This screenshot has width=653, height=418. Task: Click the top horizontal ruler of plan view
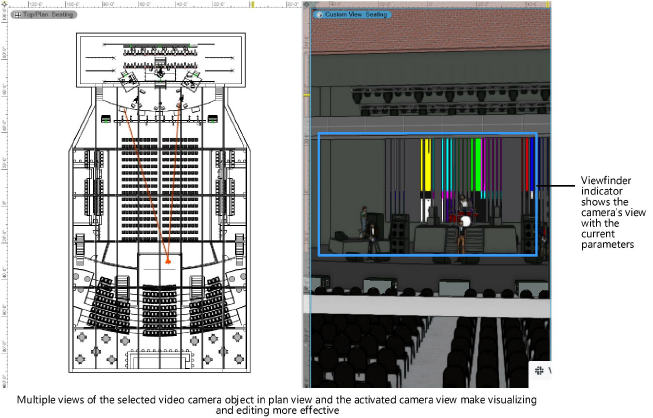[150, 5]
